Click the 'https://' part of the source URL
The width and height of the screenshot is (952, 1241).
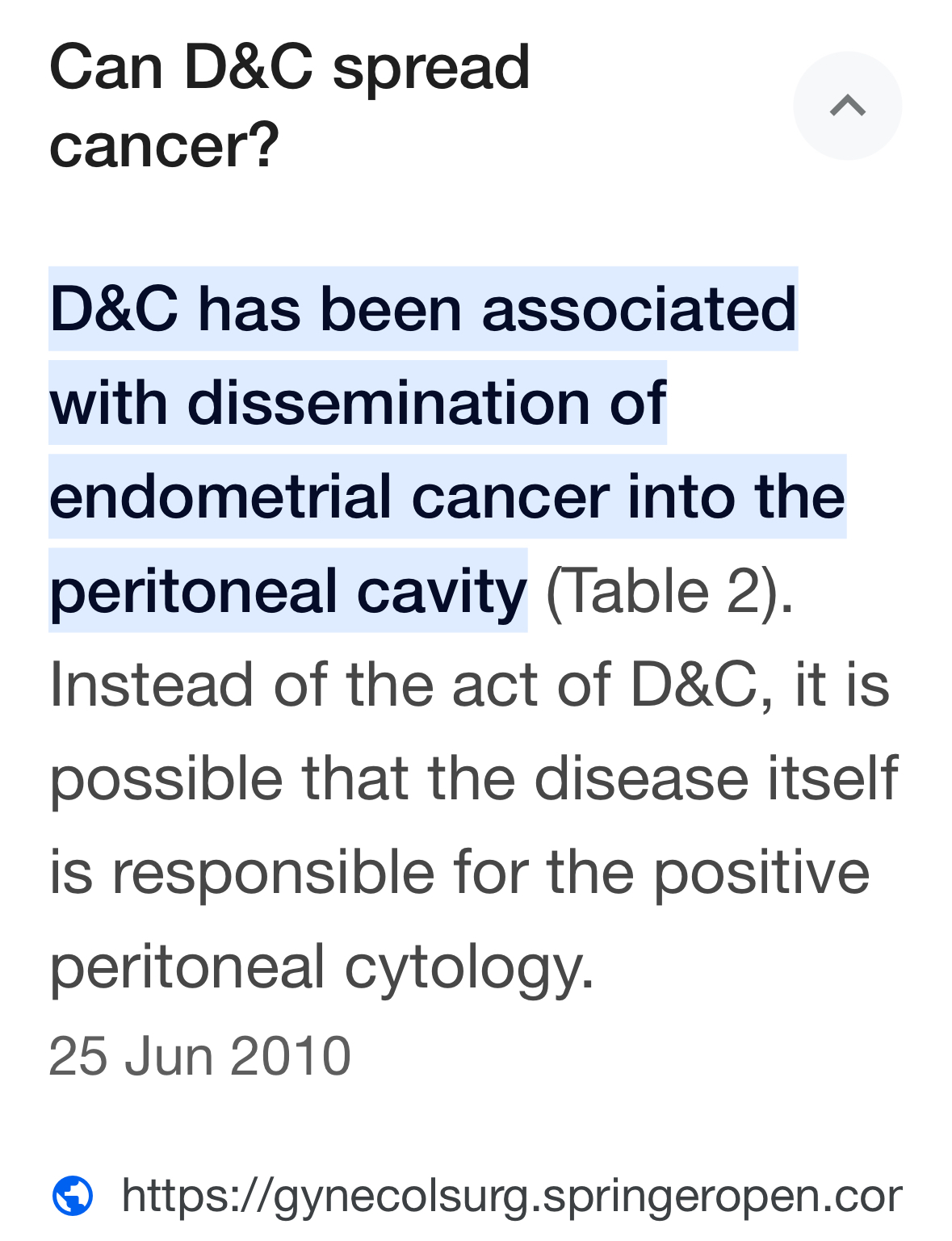click(197, 1196)
